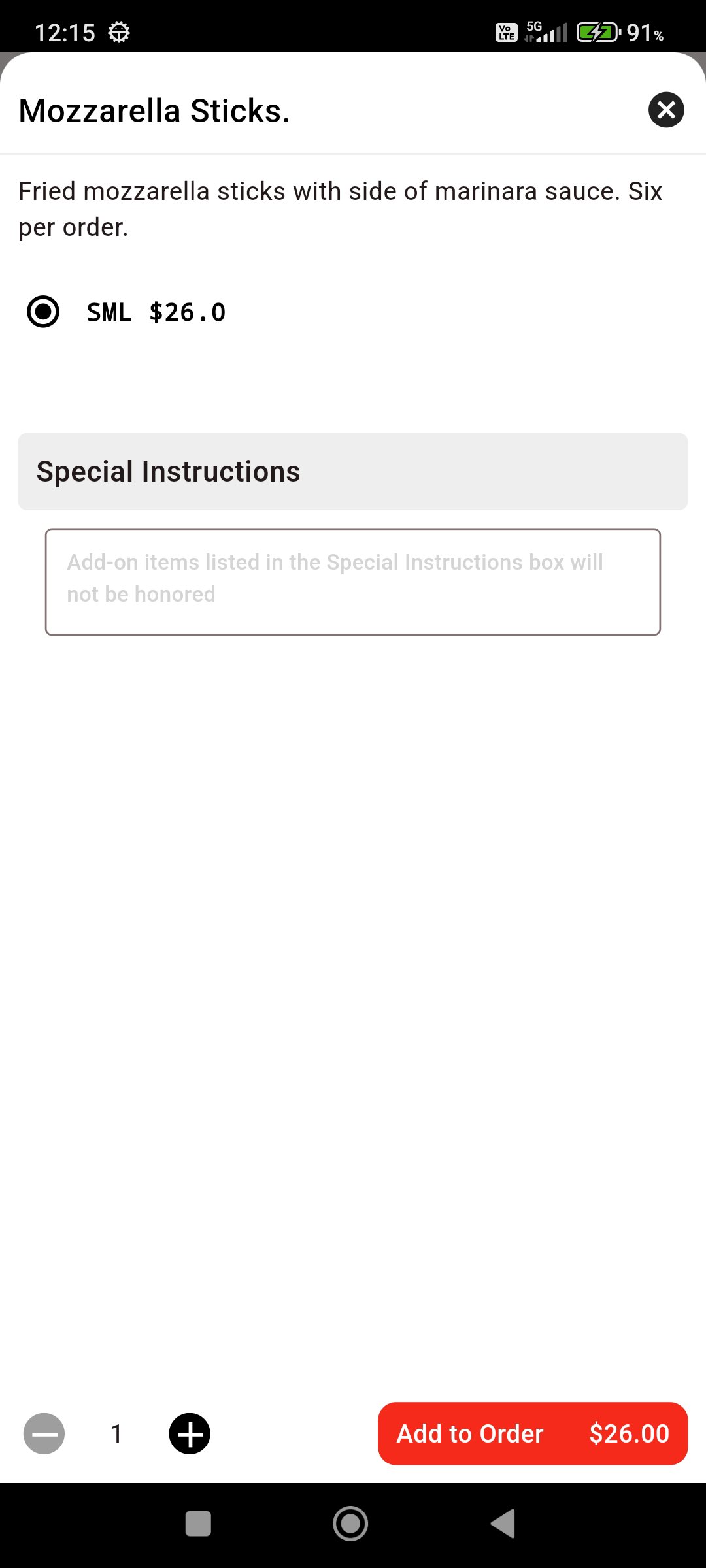Tap the battery charging icon
This screenshot has height=1568, width=706.
click(x=597, y=32)
